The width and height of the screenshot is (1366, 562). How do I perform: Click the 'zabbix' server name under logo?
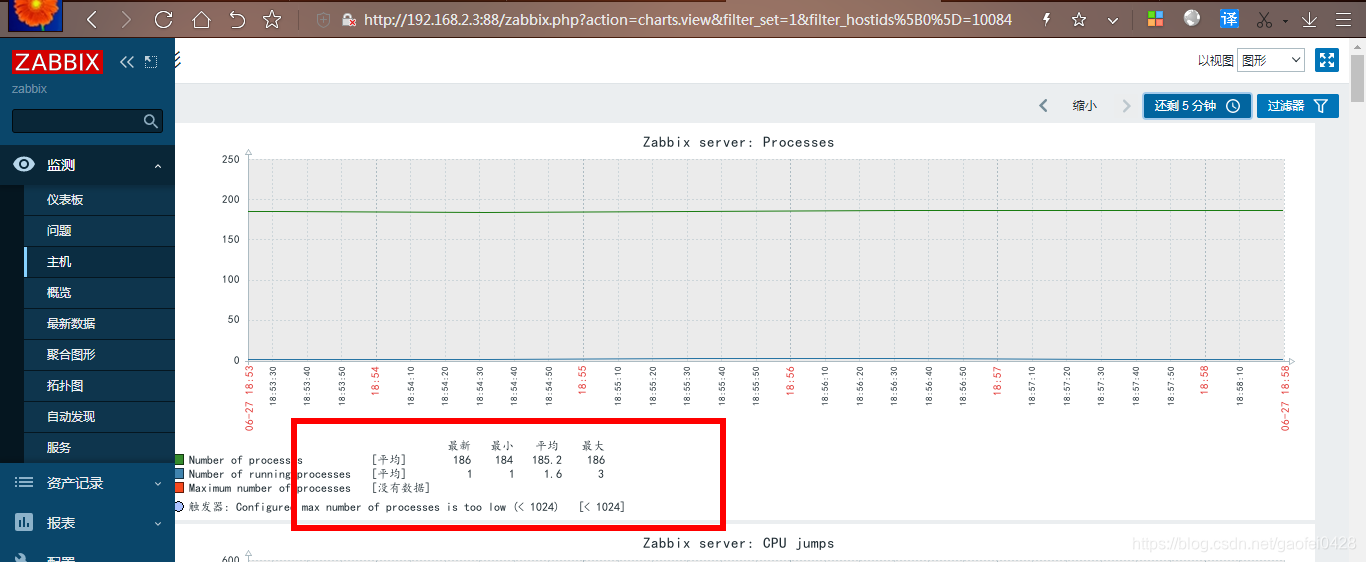point(29,89)
